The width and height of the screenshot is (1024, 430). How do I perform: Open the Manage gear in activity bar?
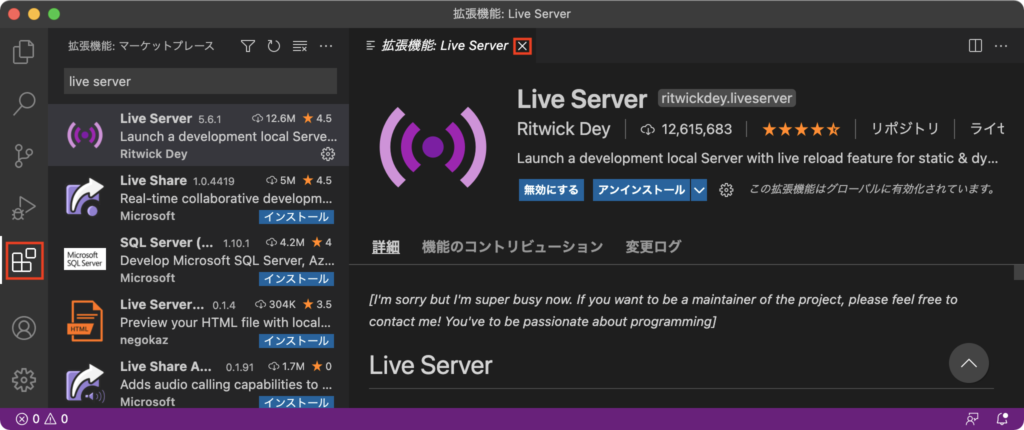[x=24, y=379]
